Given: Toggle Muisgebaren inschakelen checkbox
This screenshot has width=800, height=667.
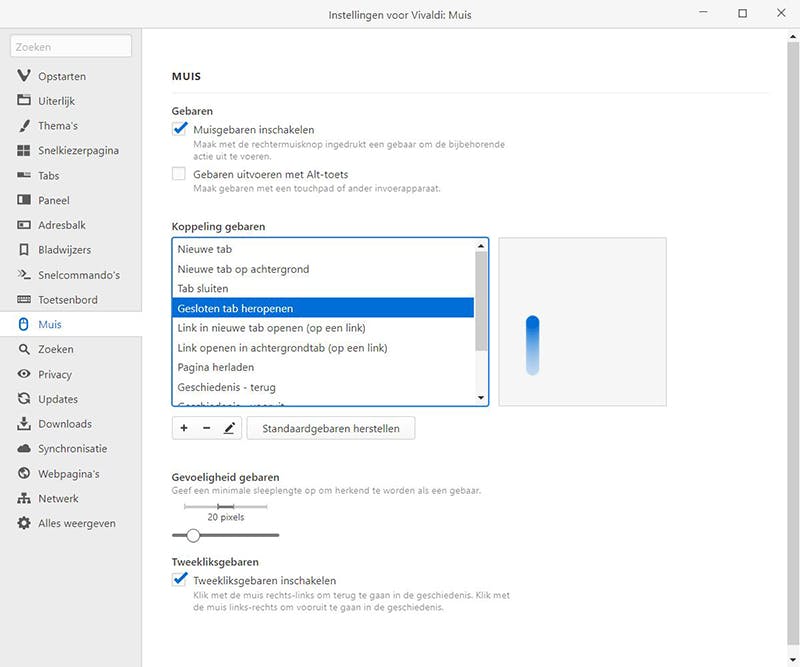Looking at the screenshot, I should click(179, 129).
